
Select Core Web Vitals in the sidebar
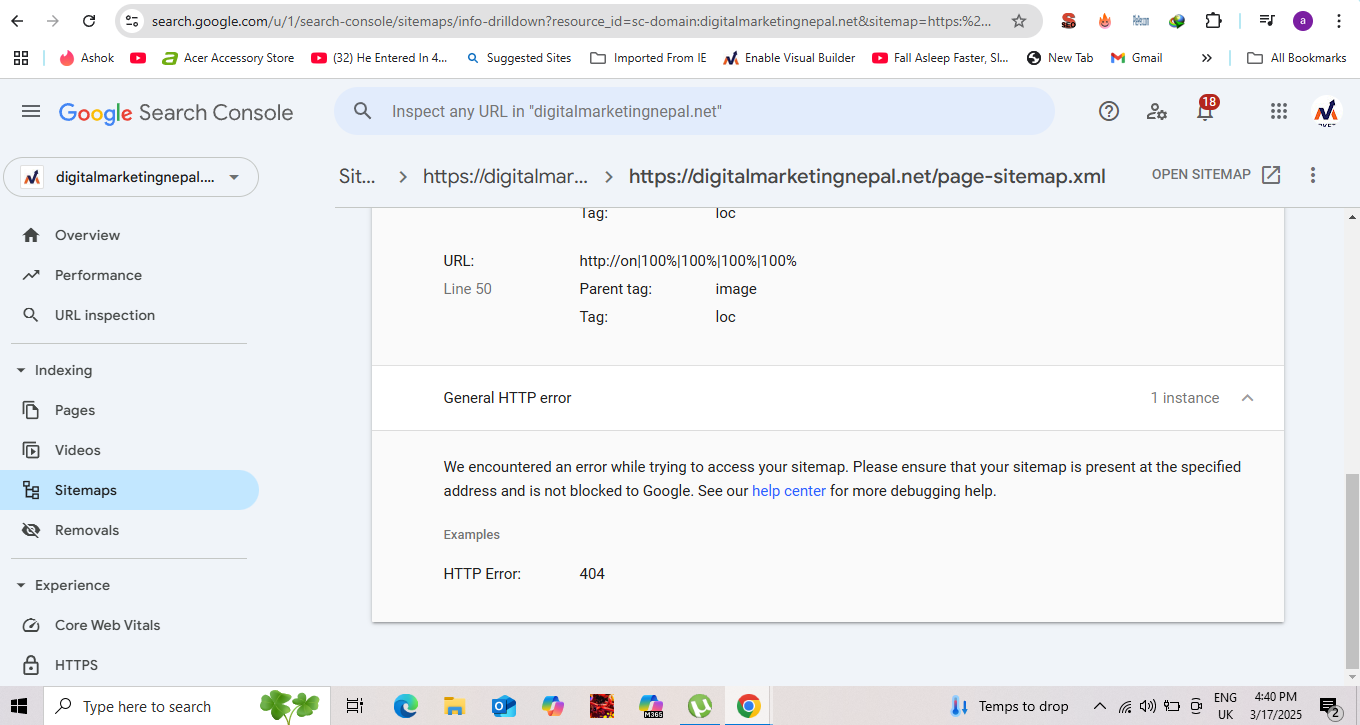pos(107,625)
